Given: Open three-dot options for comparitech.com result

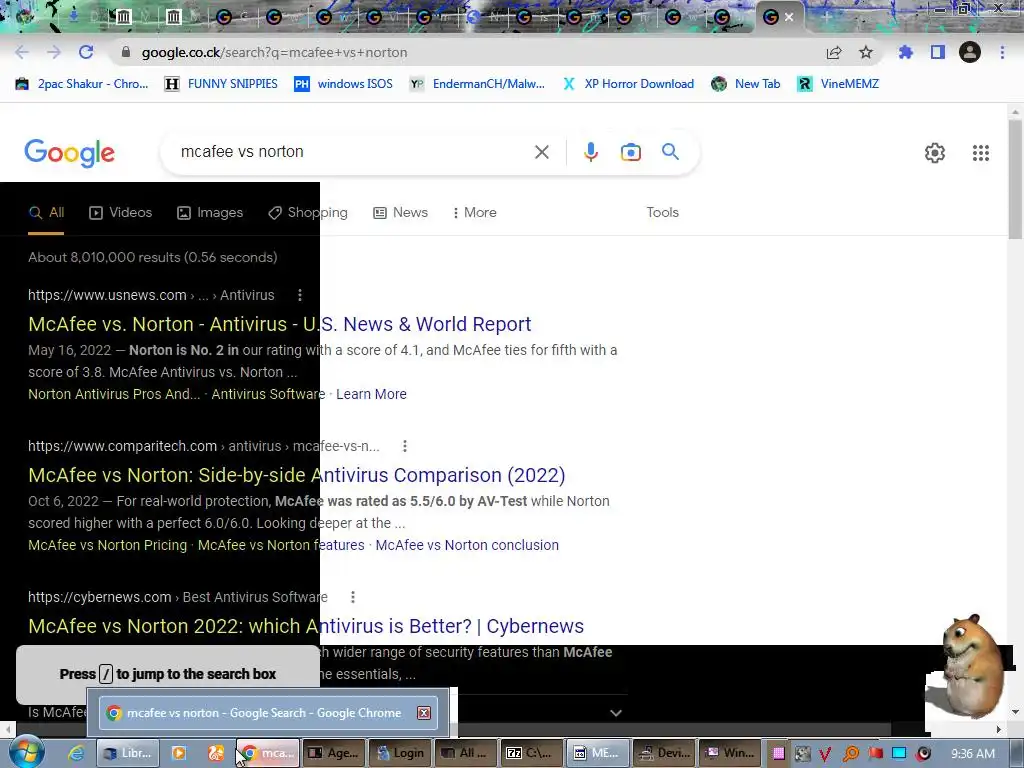Looking at the screenshot, I should 405,446.
